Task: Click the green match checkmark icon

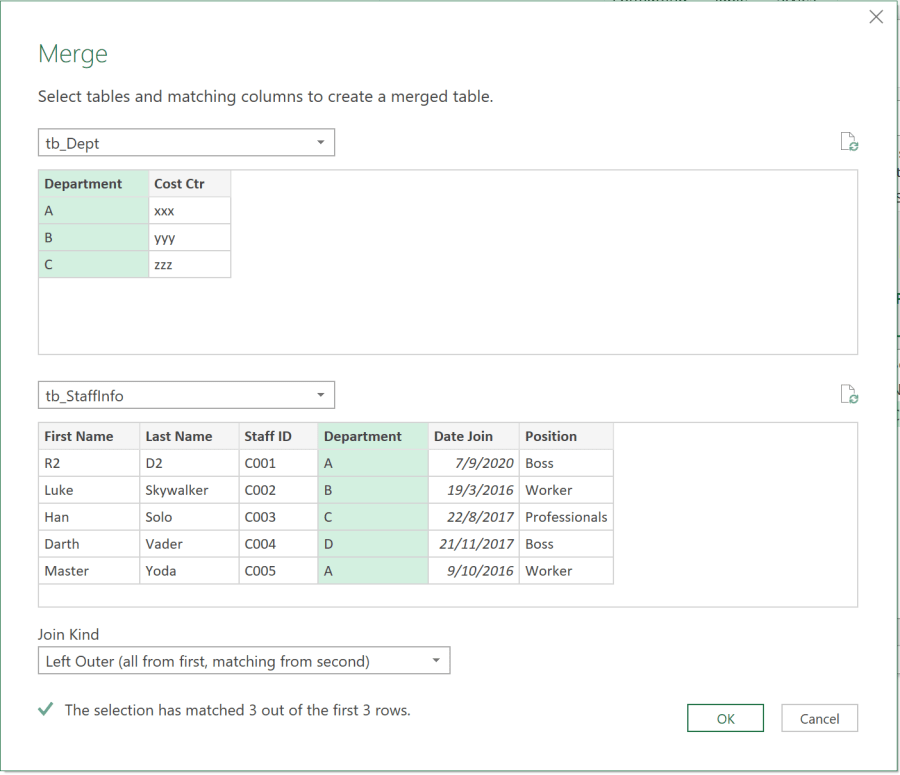Action: (x=45, y=709)
